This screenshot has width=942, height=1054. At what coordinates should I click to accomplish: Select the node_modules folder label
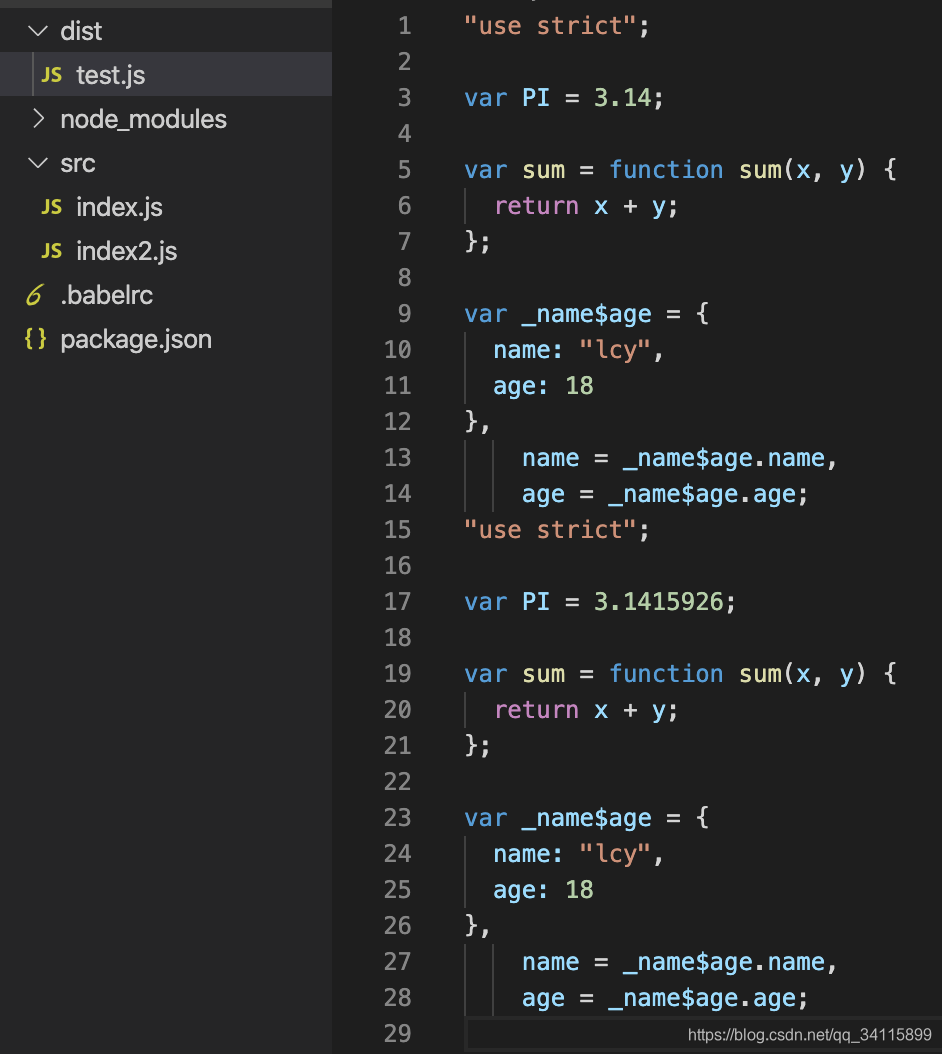point(144,119)
